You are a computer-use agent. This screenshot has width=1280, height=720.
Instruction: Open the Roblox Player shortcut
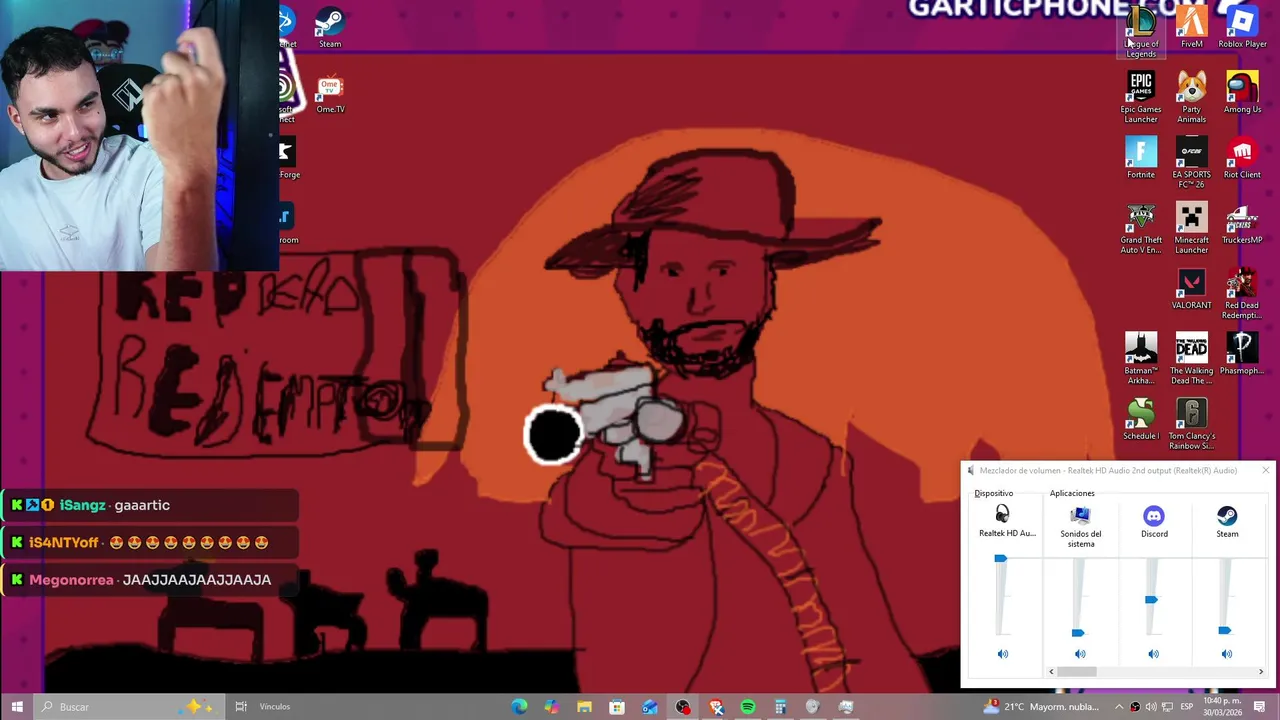click(x=1242, y=26)
